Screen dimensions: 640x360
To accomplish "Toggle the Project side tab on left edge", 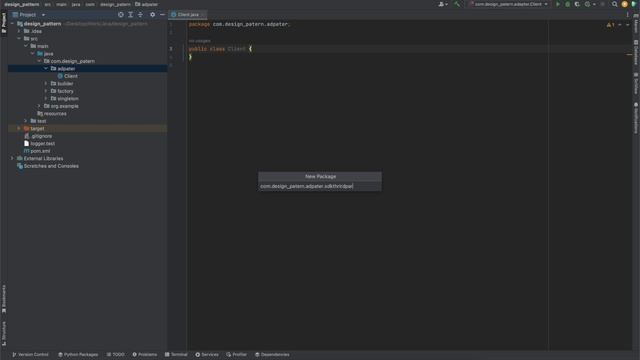I will tap(4, 23).
